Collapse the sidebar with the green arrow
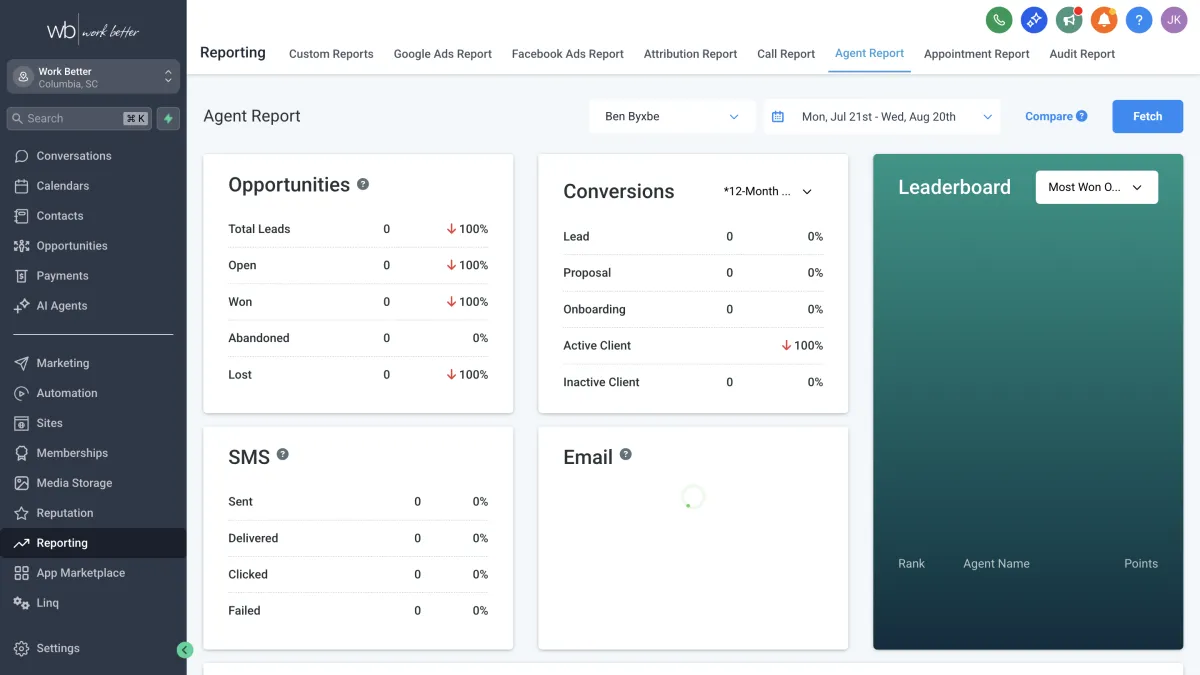 pos(184,650)
